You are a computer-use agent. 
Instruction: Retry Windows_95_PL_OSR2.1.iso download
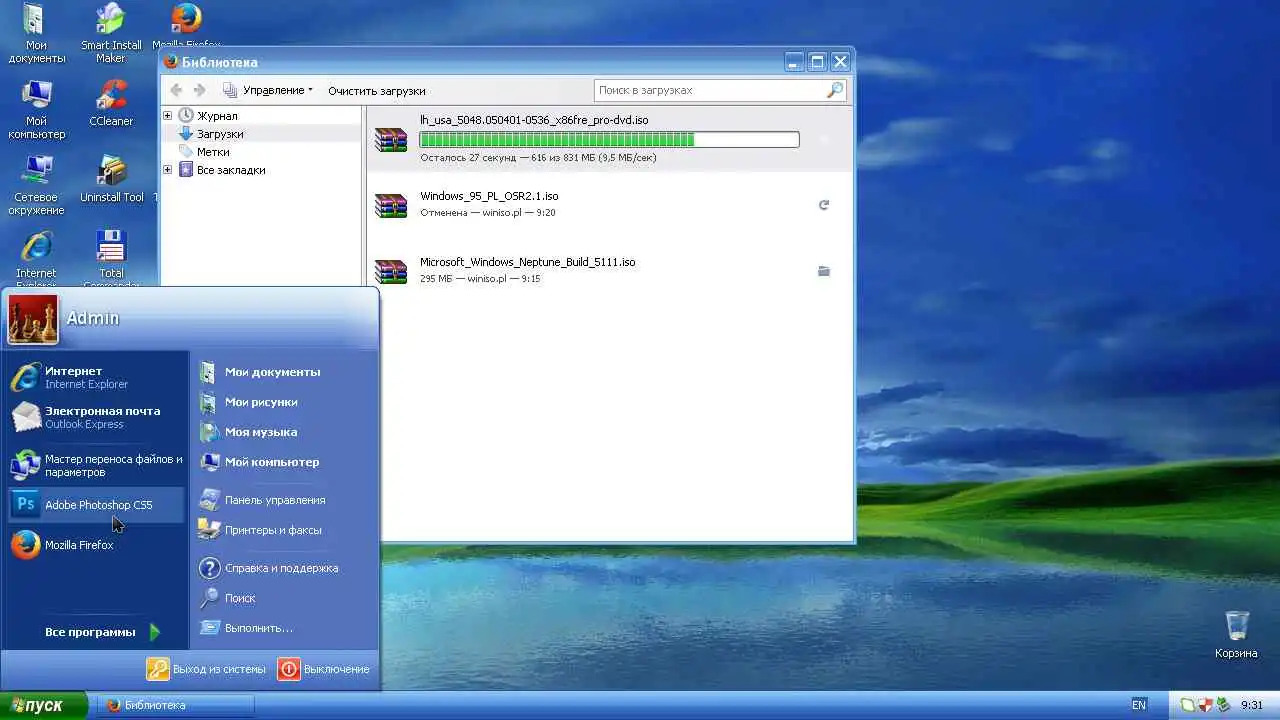[824, 205]
